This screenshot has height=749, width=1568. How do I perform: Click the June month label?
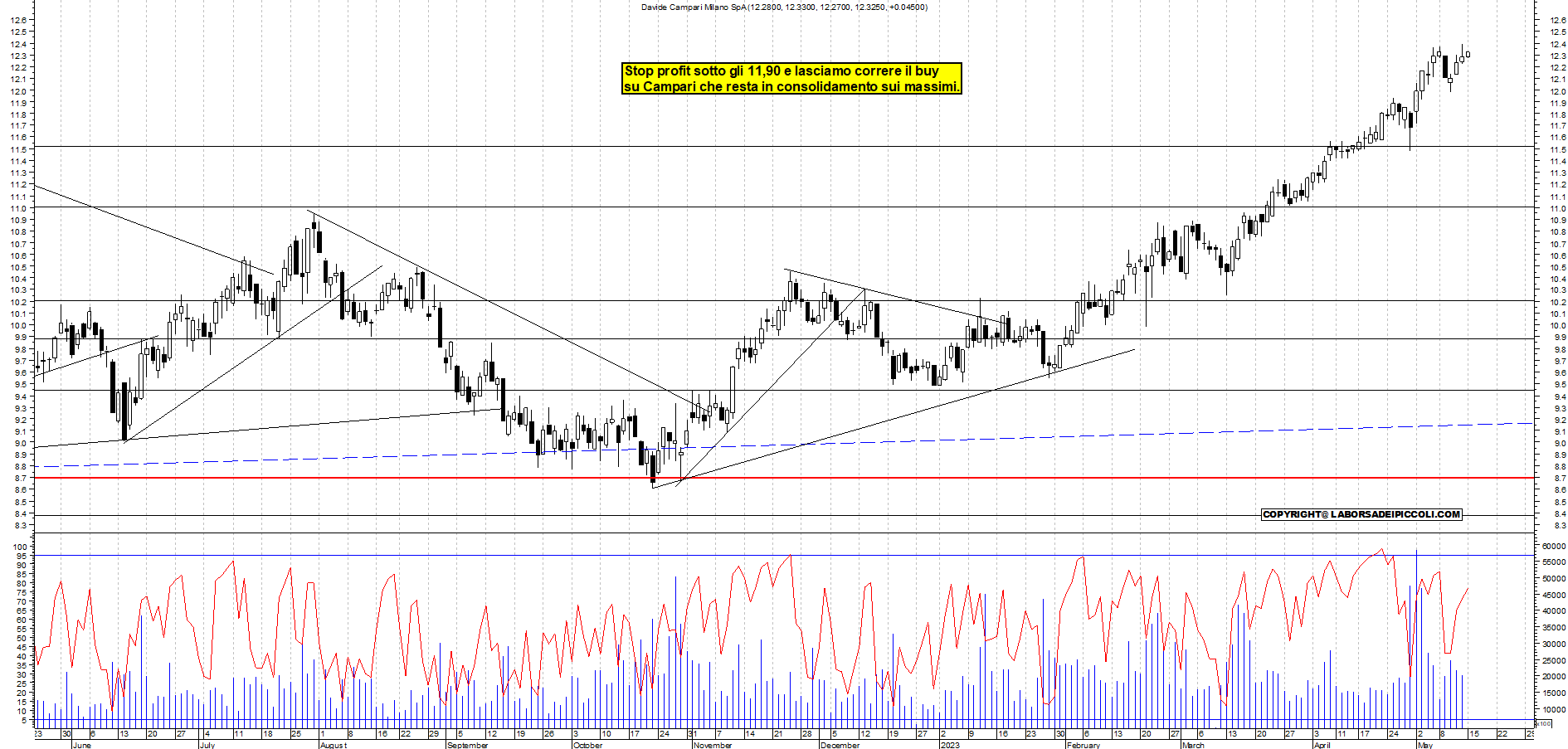pyautogui.click(x=82, y=745)
